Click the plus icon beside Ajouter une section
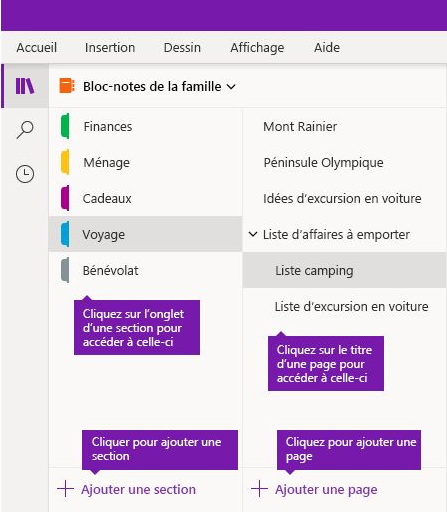 click(65, 489)
